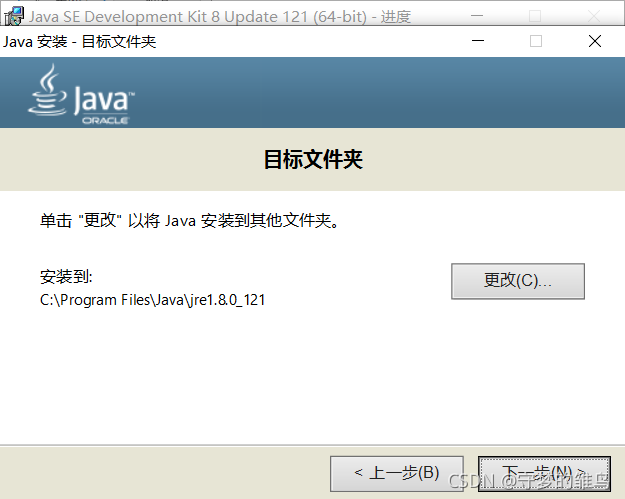Click the Java 安装 - 目标文件夹 title text

point(80,41)
